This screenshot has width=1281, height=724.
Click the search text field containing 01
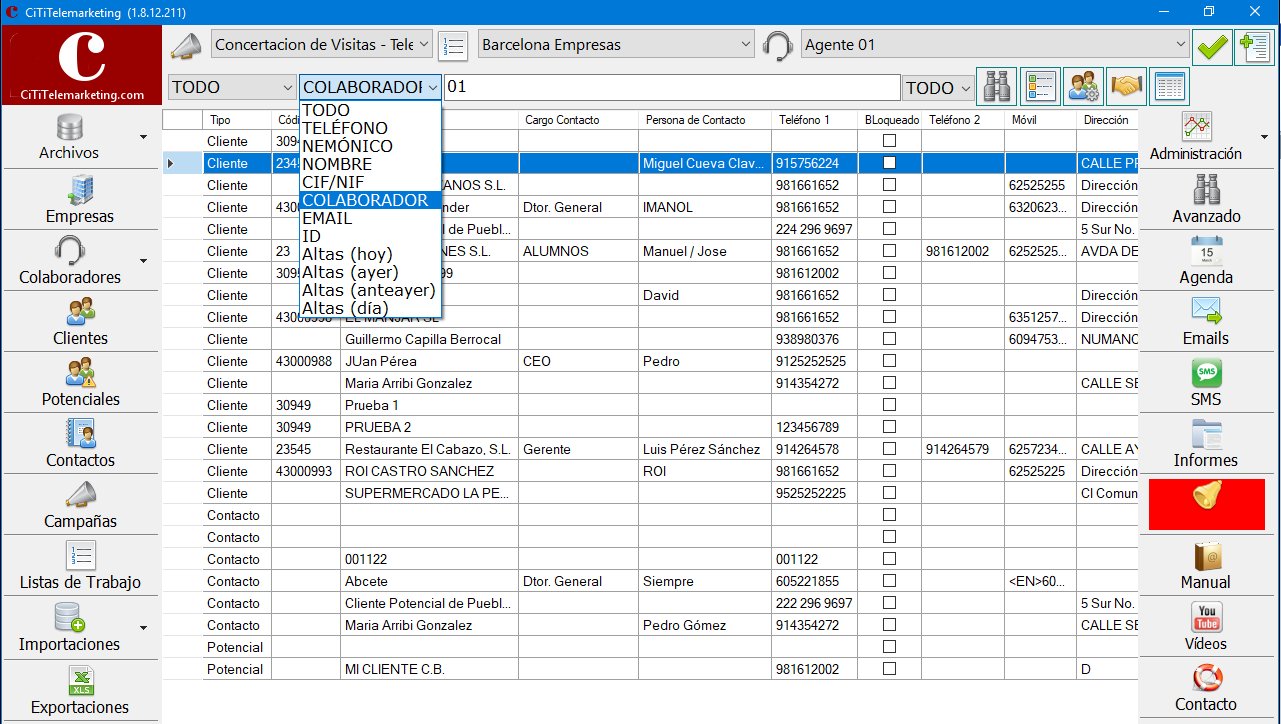tap(672, 88)
